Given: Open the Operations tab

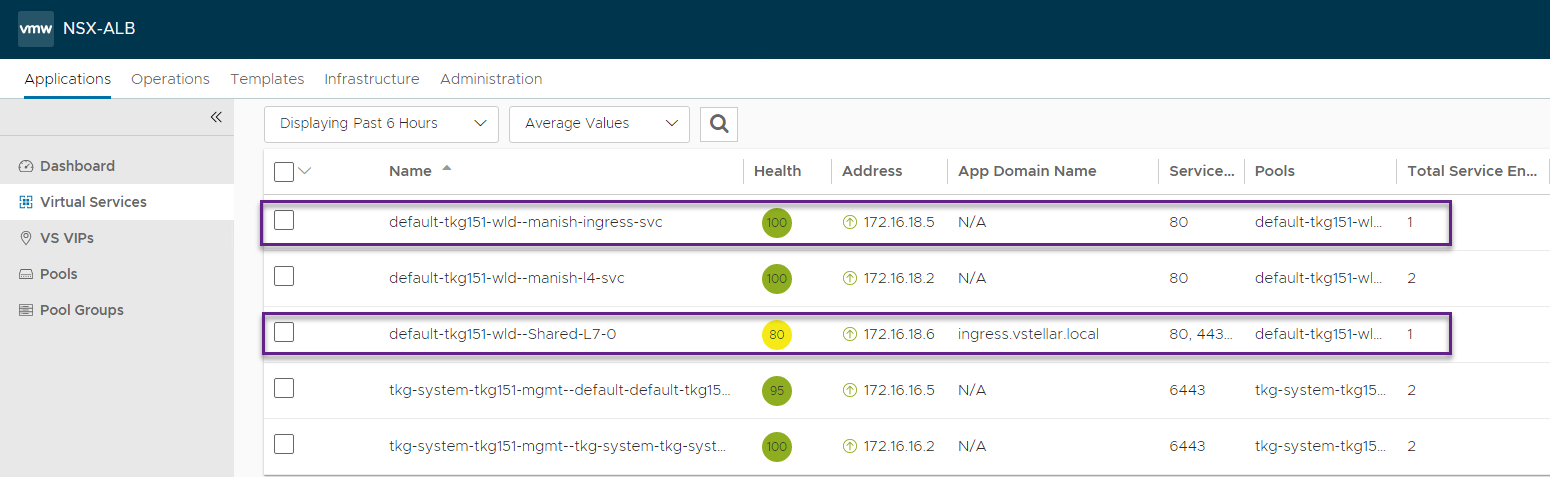Looking at the screenshot, I should 170,79.
